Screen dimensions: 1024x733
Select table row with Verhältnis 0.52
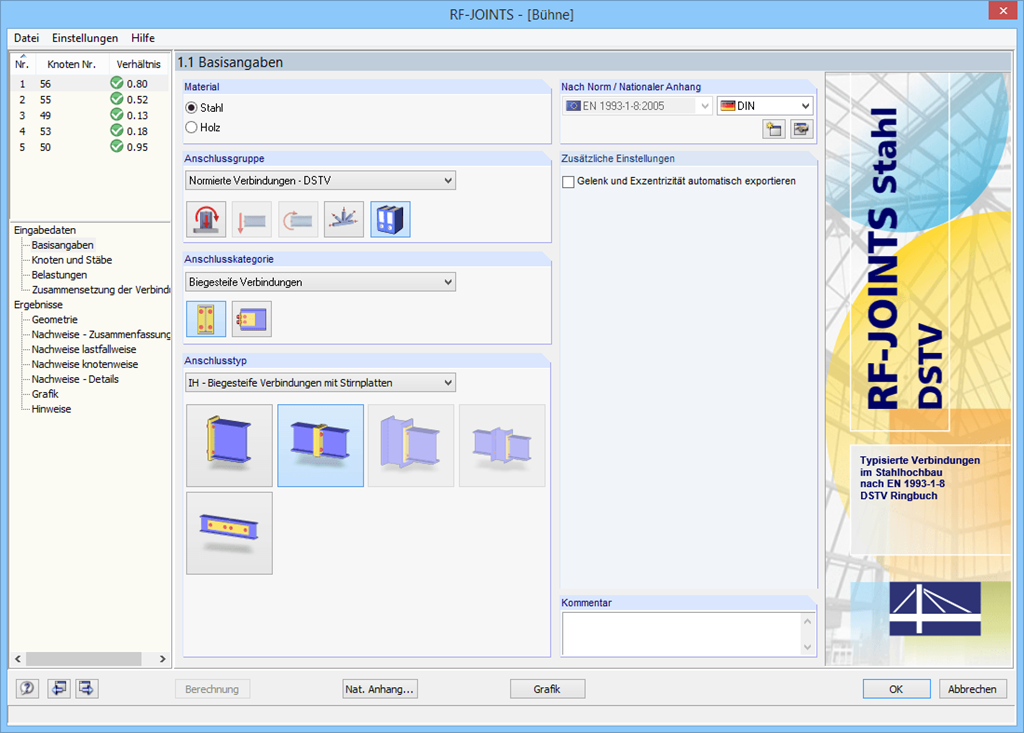point(89,99)
